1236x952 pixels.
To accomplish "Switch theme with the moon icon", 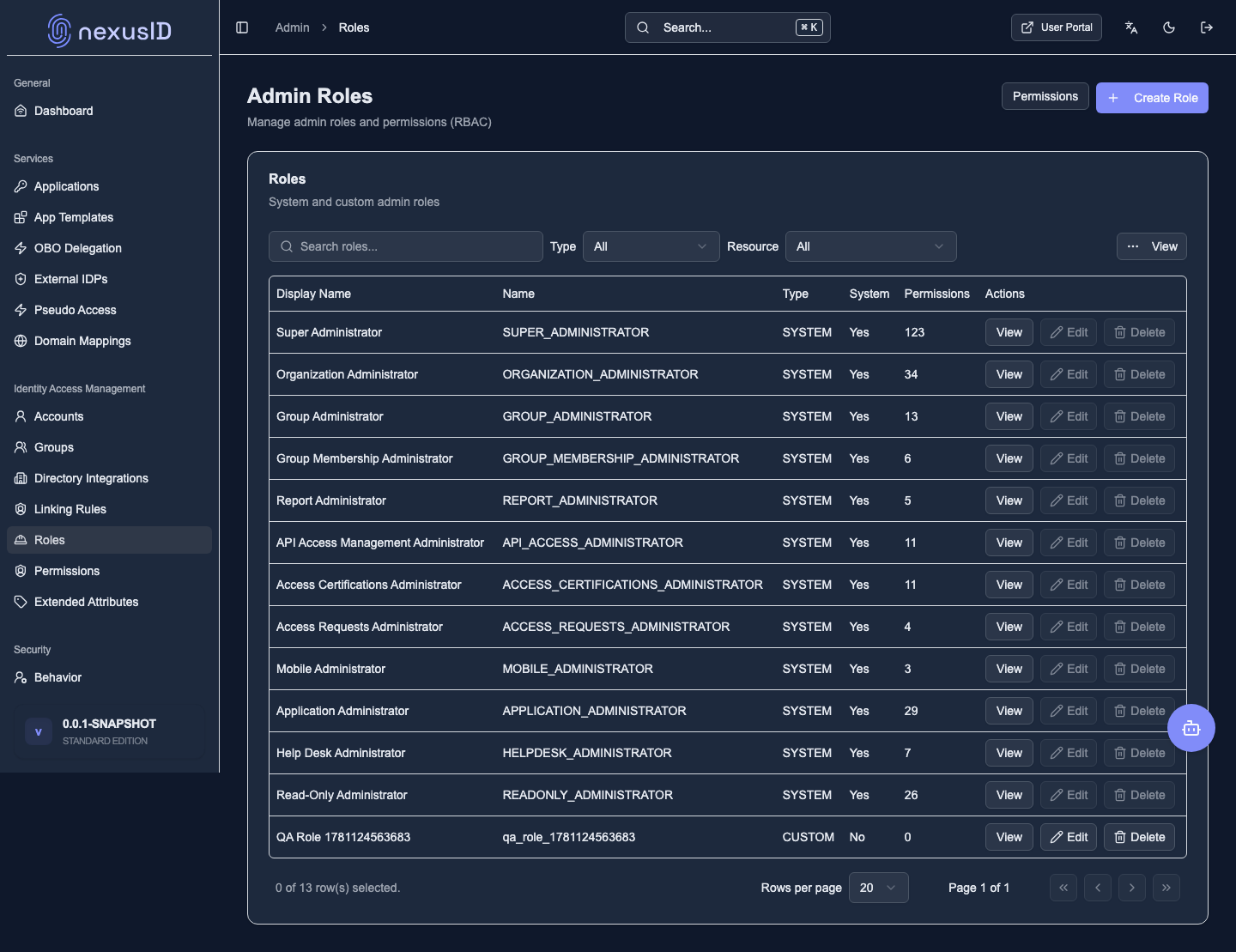I will [1169, 27].
